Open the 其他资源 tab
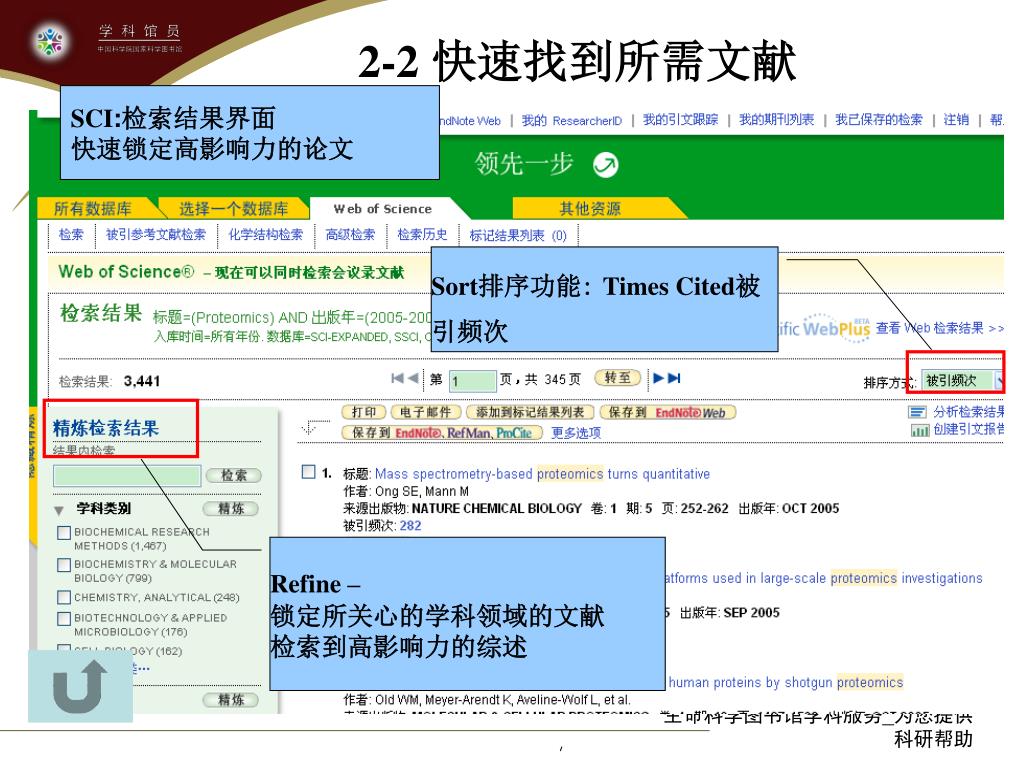 [x=590, y=209]
